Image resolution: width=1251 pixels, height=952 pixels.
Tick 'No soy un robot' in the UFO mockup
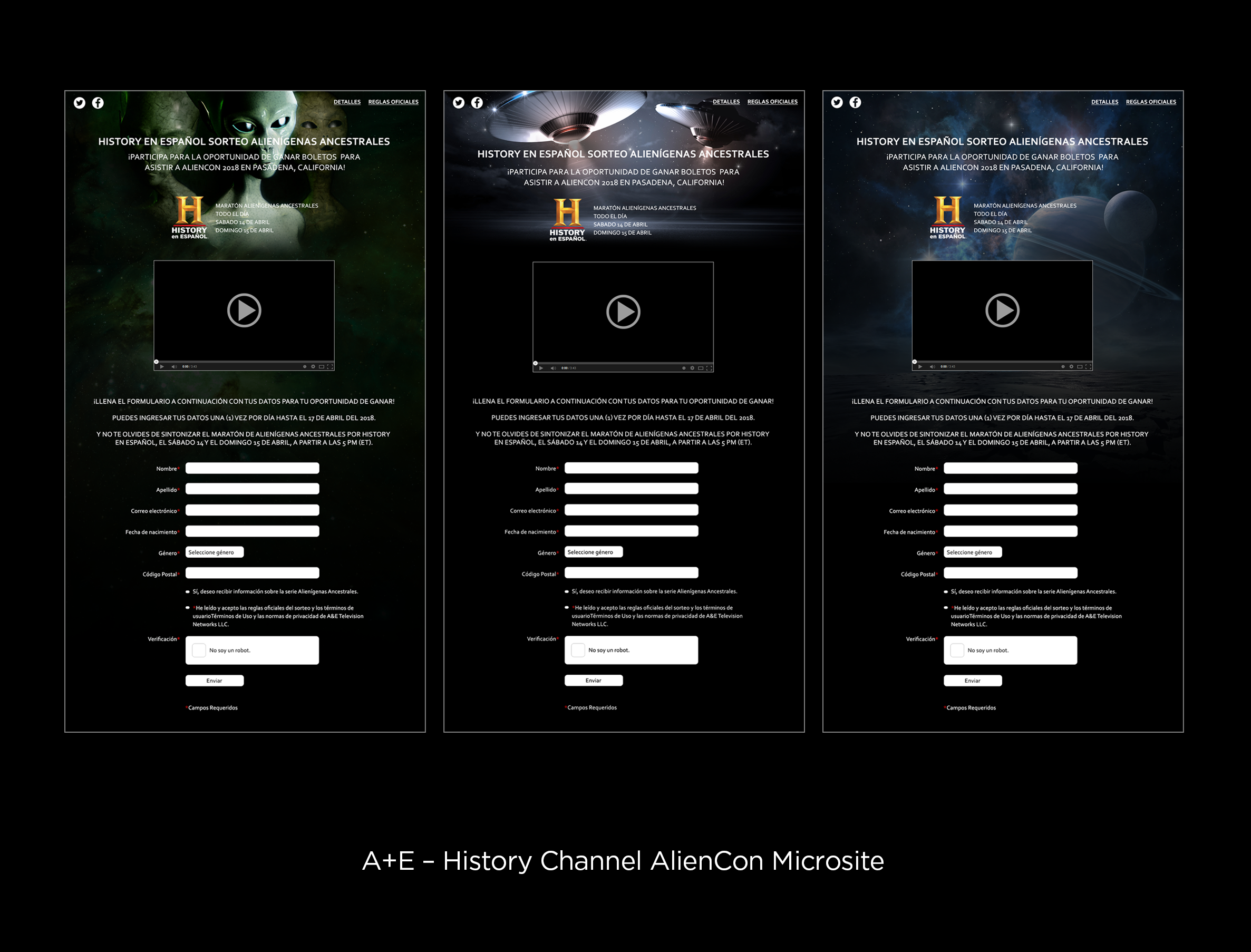(578, 650)
